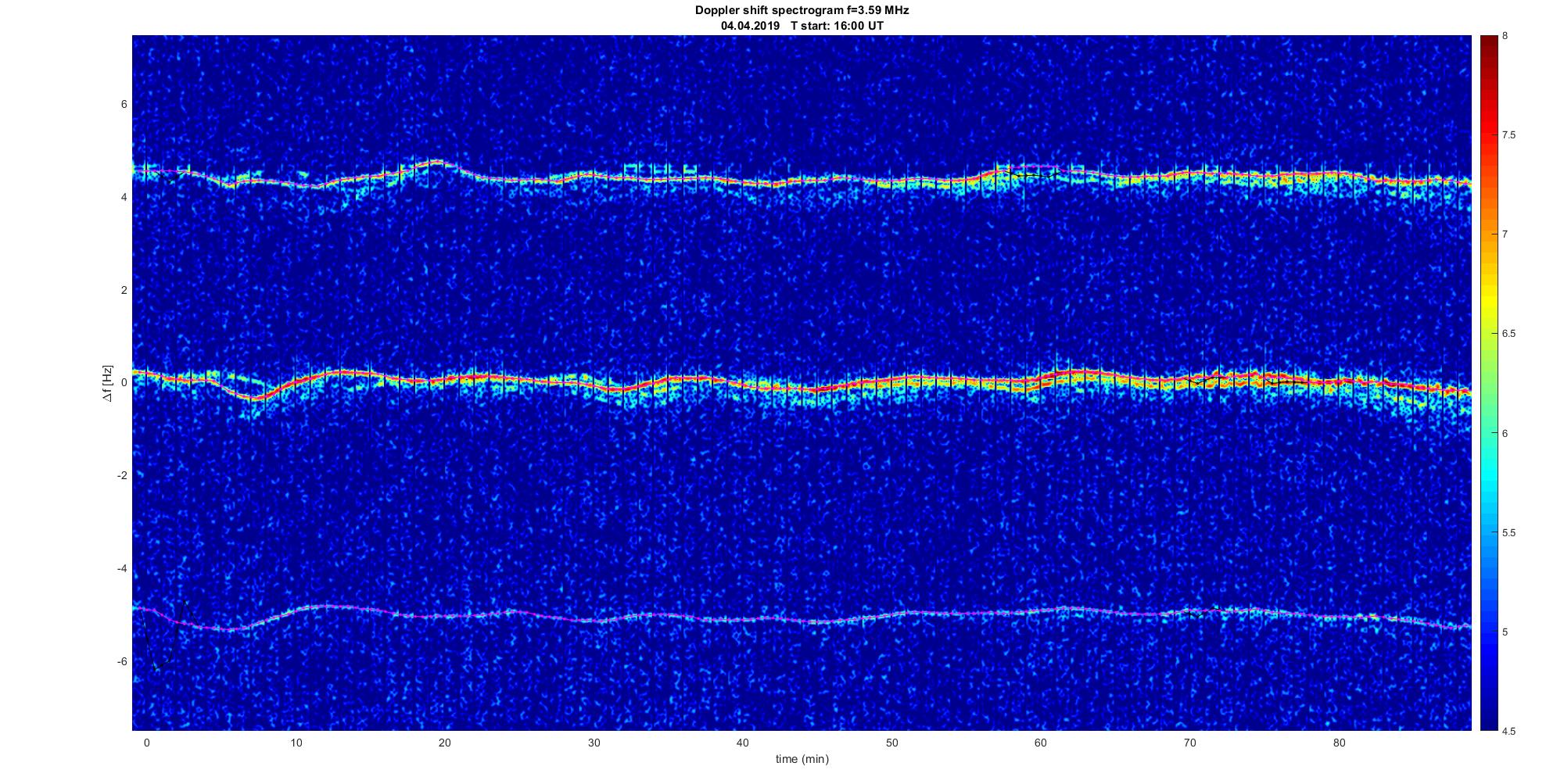This screenshot has width=1564, height=784.
Task: Click y-axis tick label '2'
Action: coord(124,290)
